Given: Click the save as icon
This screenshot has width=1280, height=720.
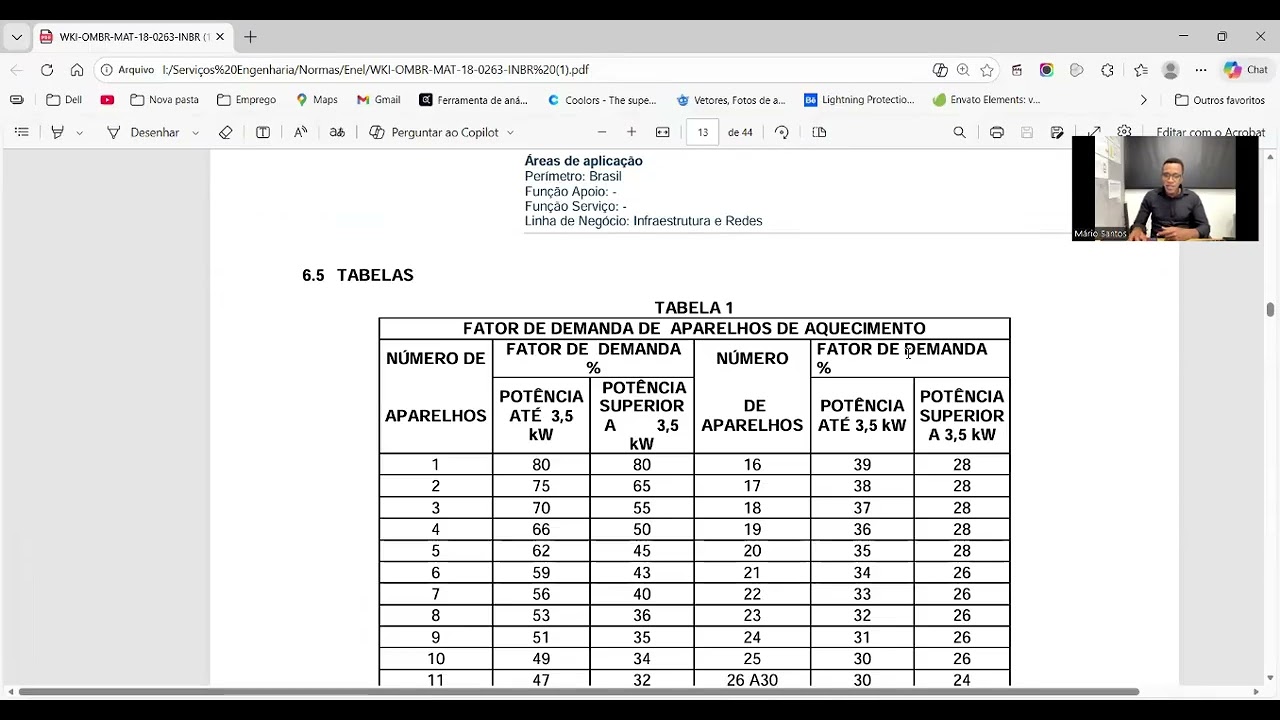Looking at the screenshot, I should pyautogui.click(x=1057, y=132).
